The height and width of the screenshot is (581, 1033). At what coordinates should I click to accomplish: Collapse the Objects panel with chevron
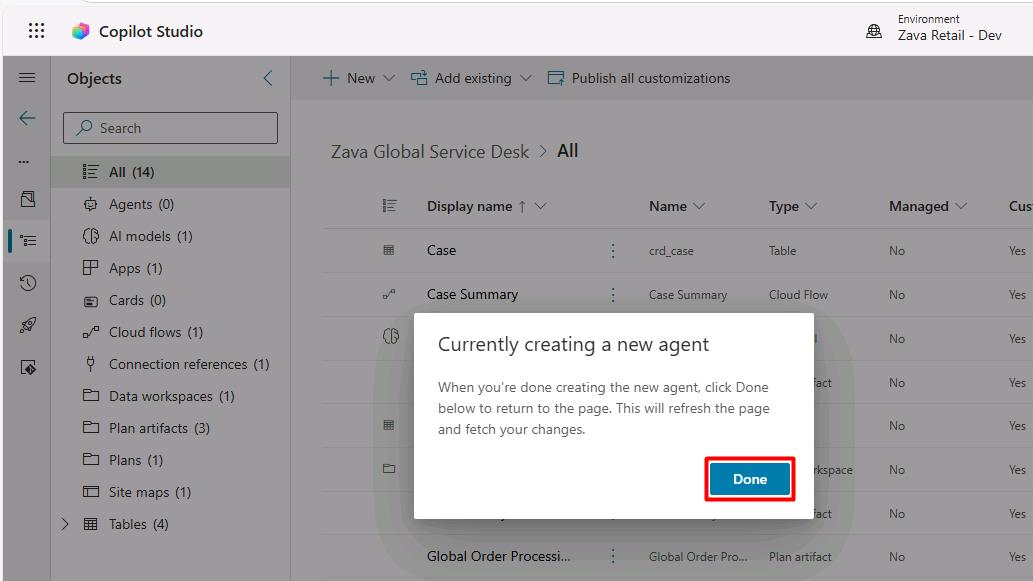coord(268,78)
